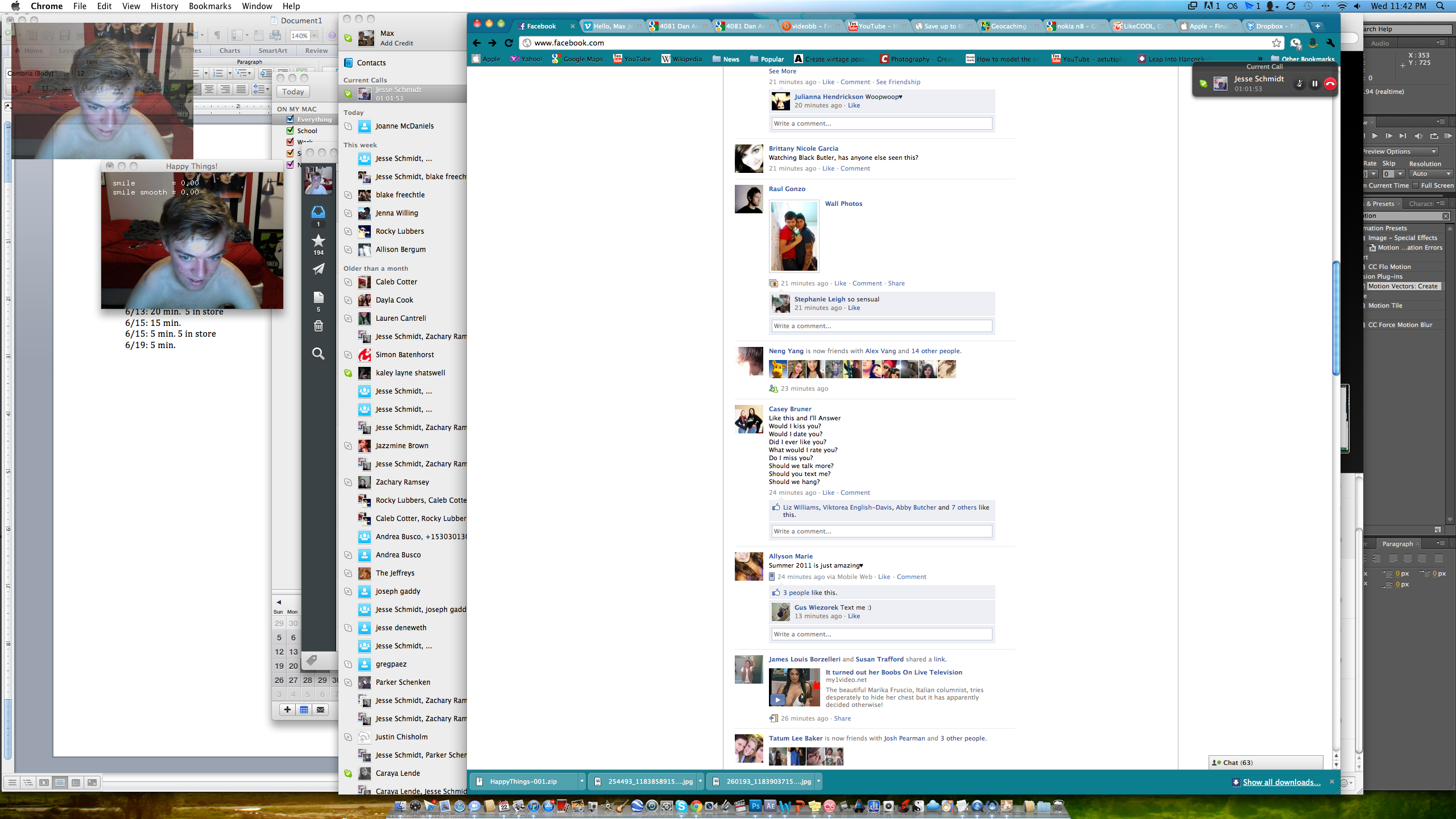Put the Jesse Schmidt call on hold

pos(1315,84)
